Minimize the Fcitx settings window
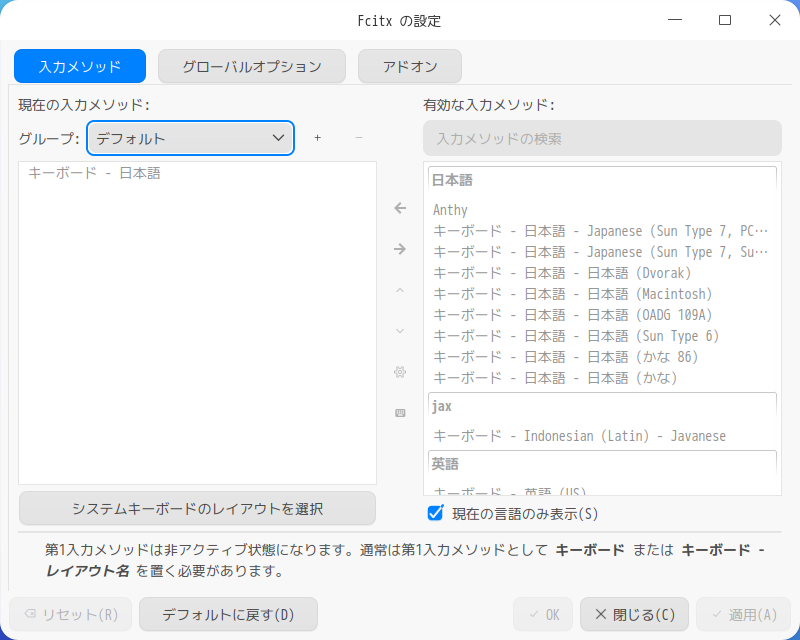Viewport: 800px width, 640px height. (x=675, y=20)
